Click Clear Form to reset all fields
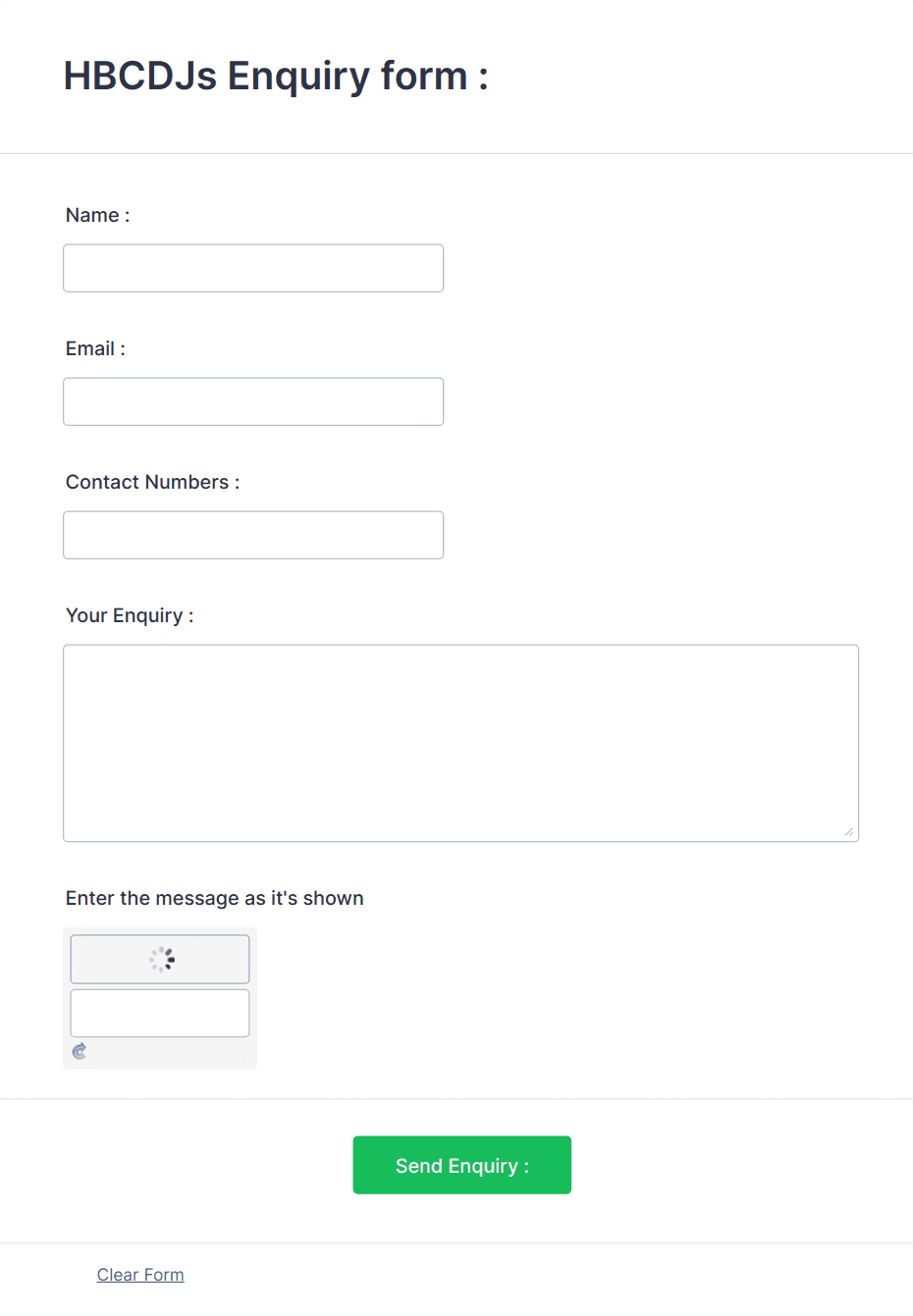This screenshot has width=913, height=1316. tap(140, 1274)
